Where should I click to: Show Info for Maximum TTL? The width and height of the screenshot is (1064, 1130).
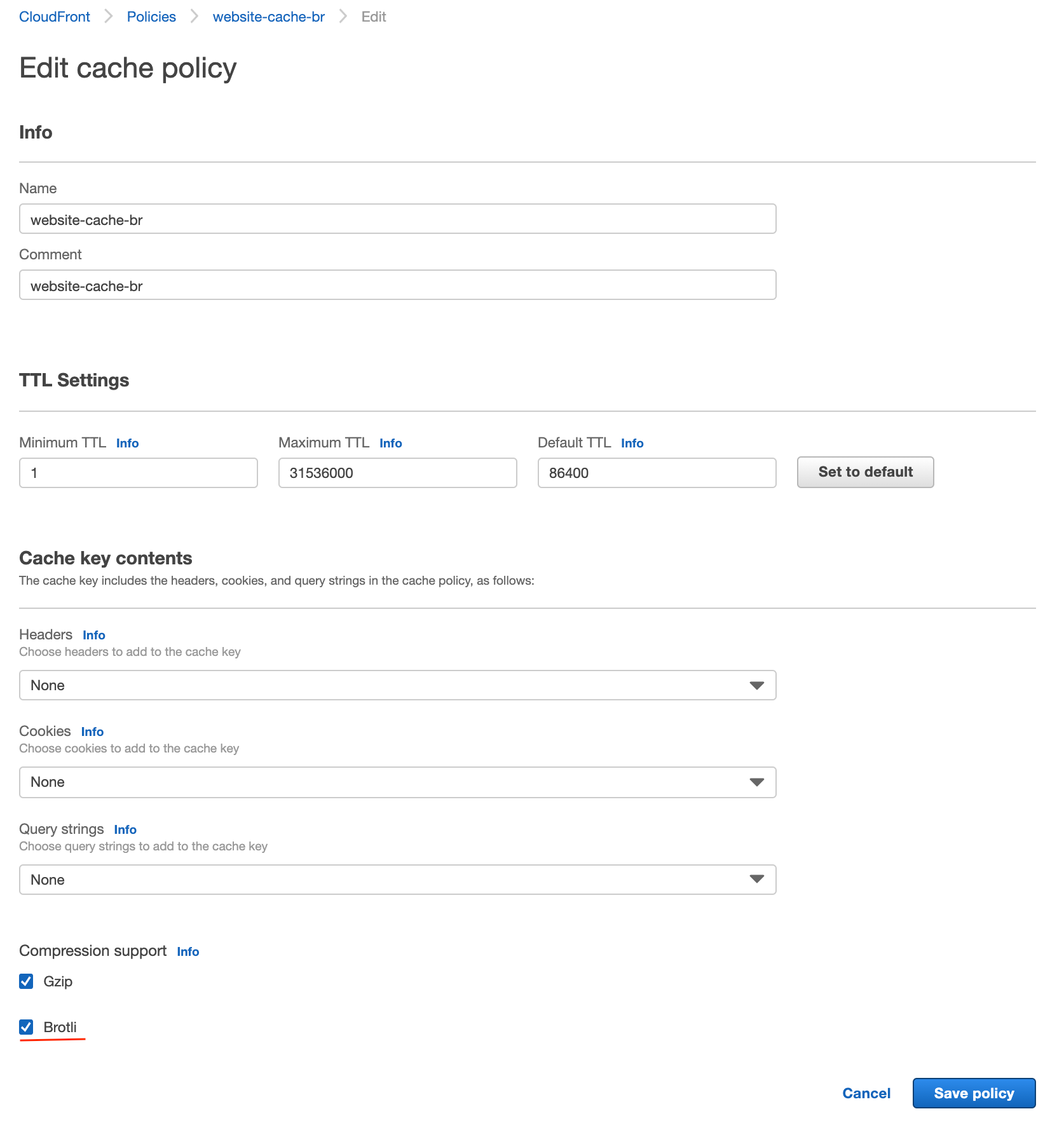coord(390,443)
